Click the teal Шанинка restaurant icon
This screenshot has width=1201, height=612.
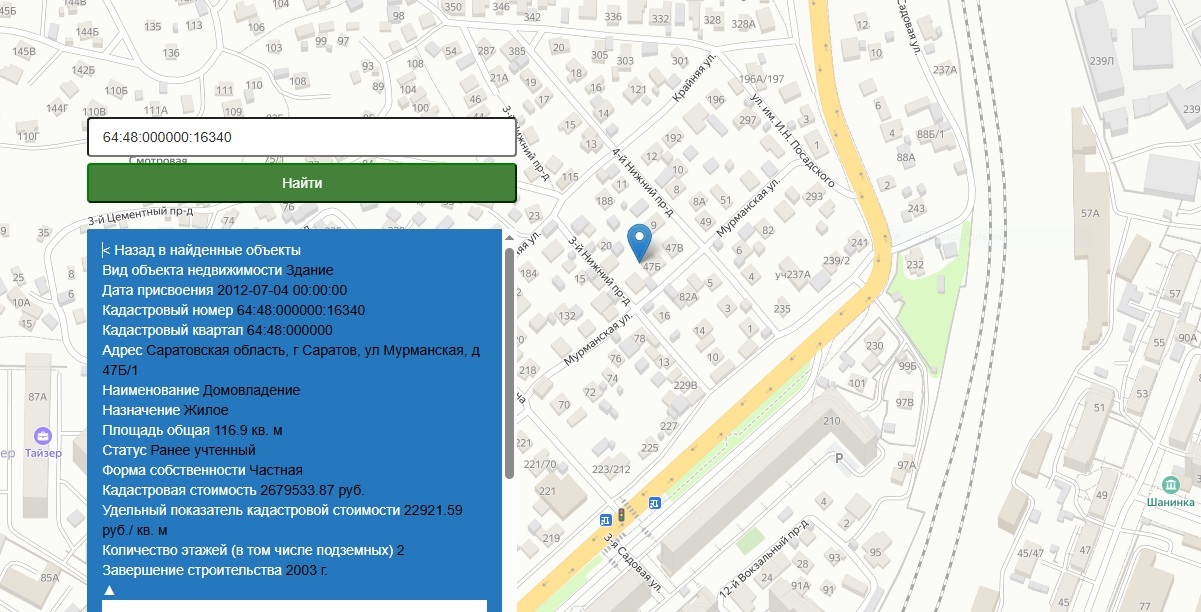1171,484
